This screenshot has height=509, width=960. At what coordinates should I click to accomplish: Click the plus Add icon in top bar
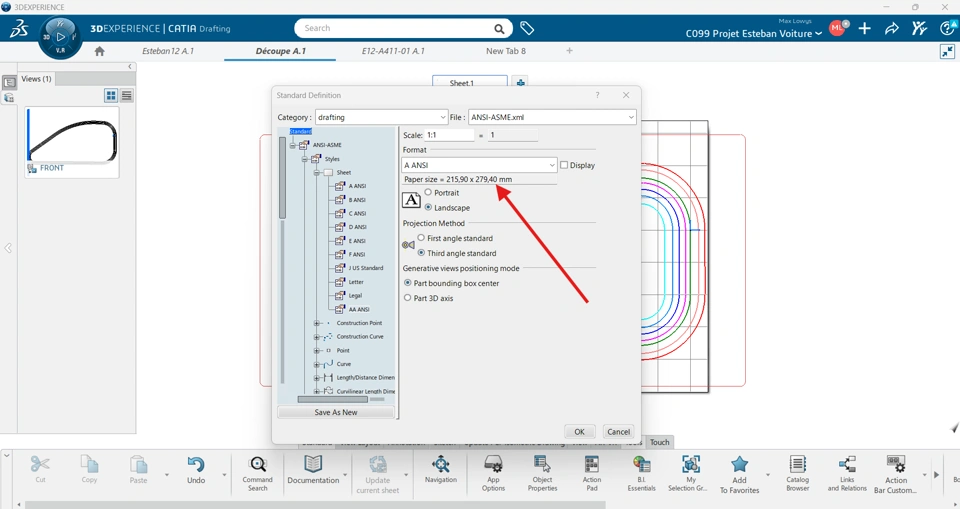(x=864, y=28)
